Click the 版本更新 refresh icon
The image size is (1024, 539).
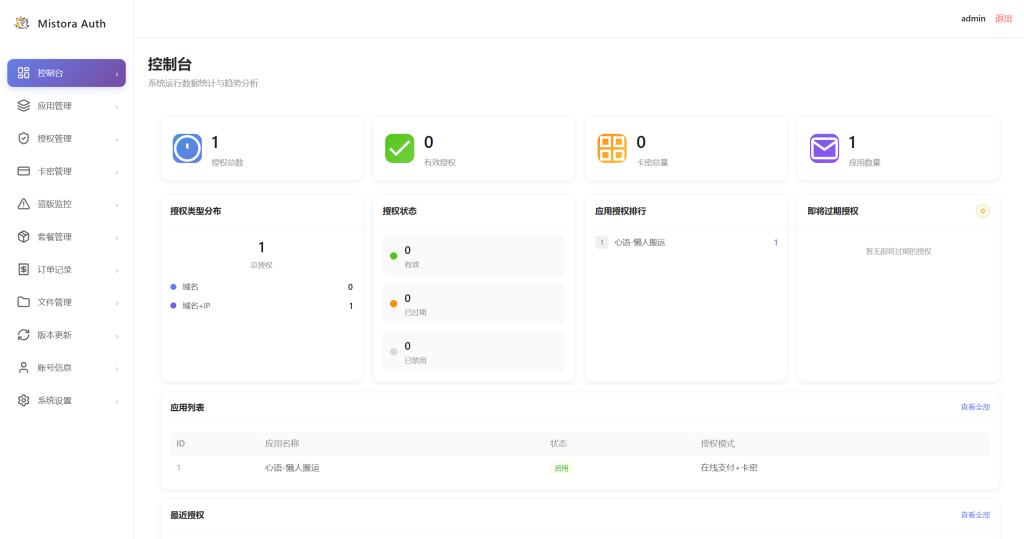[x=24, y=335]
